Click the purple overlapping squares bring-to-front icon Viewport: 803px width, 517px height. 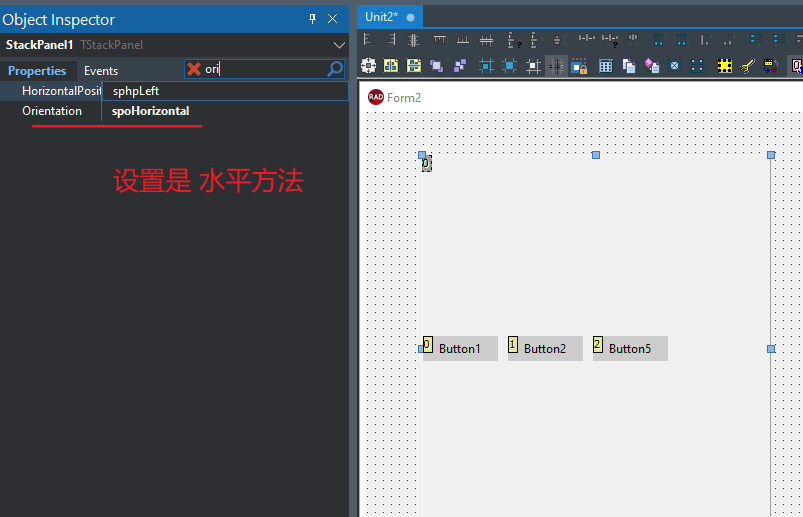click(x=436, y=66)
